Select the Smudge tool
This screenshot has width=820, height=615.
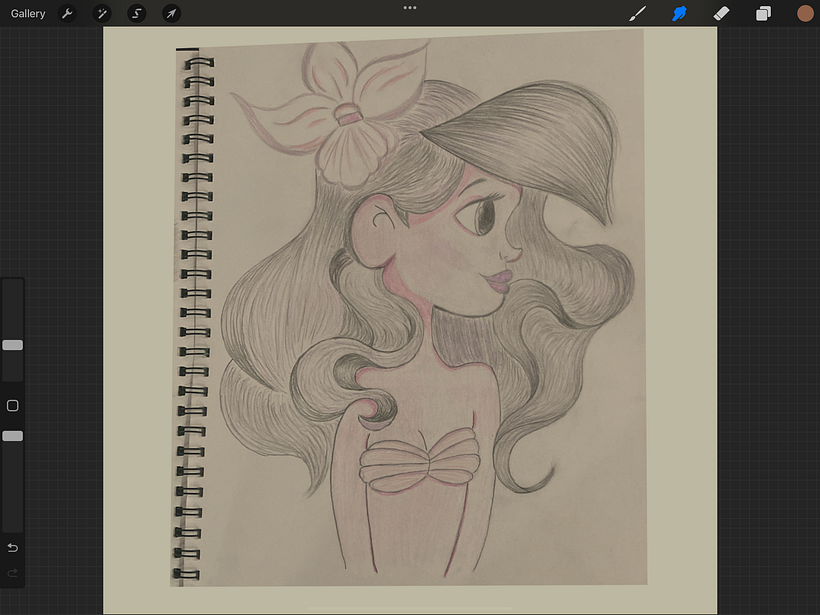[679, 14]
